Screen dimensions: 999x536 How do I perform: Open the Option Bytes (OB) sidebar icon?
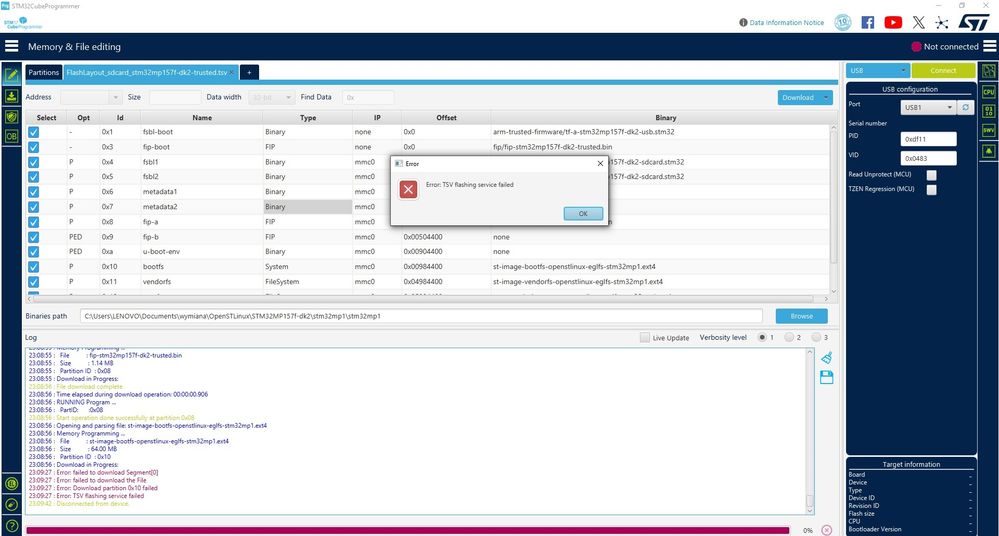coord(11,136)
